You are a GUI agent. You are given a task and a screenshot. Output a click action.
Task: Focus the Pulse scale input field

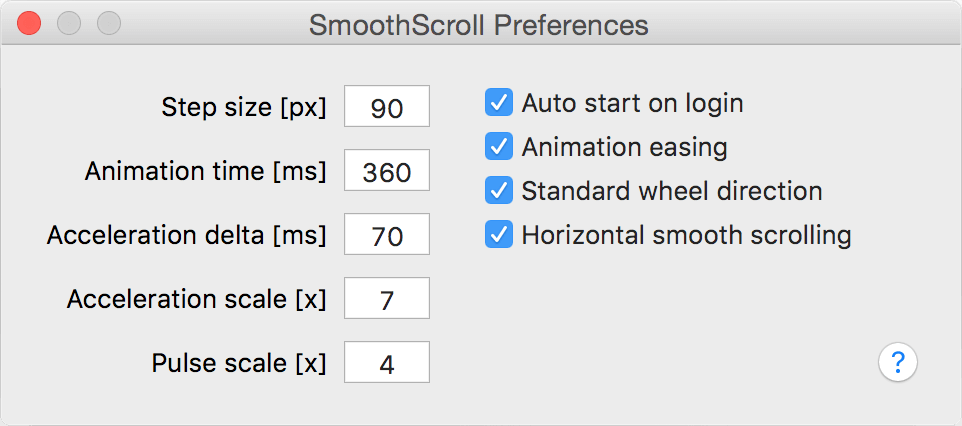pos(387,363)
